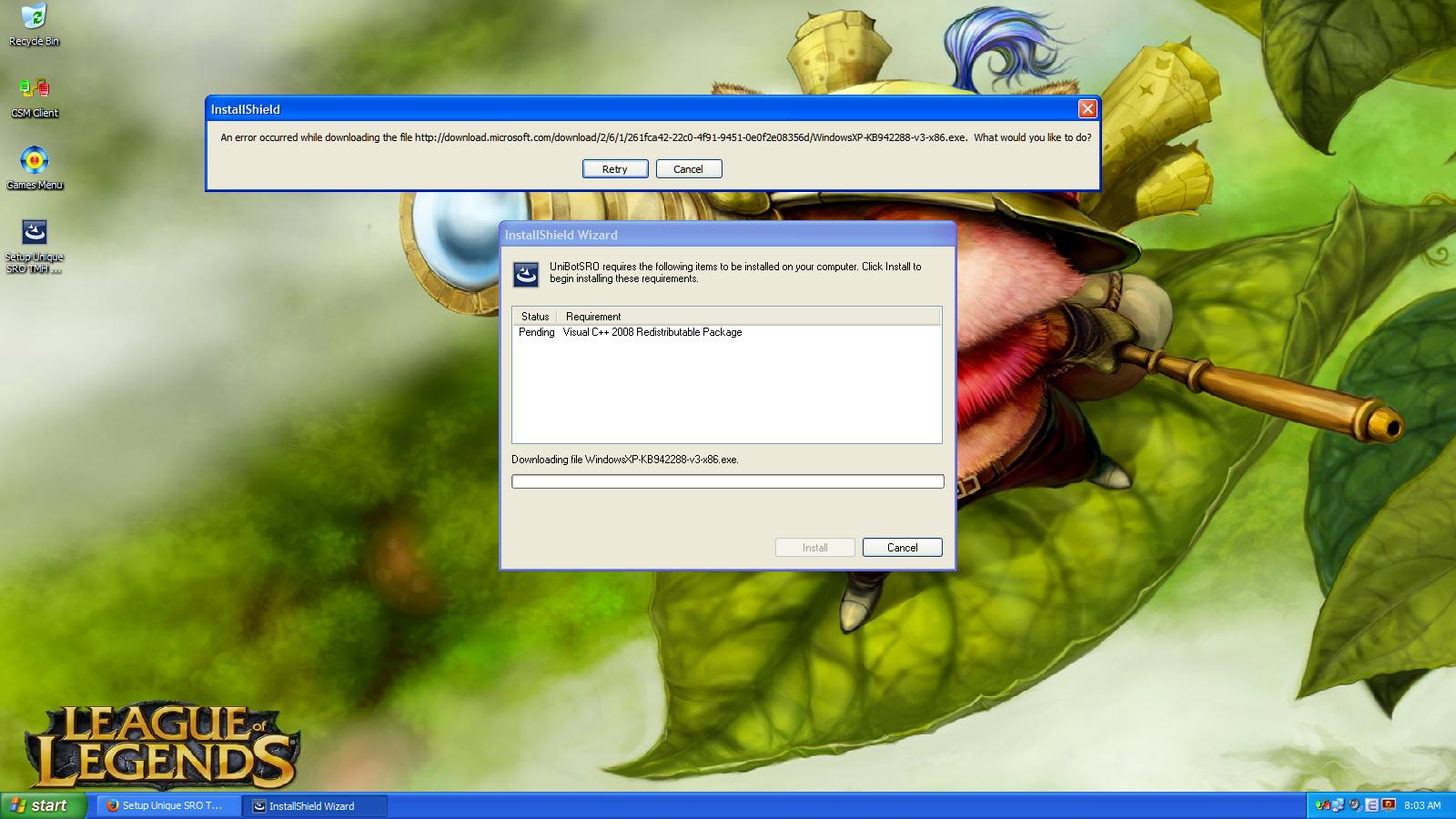This screenshot has height=819, width=1456.
Task: Click the Status column header
Action: (x=534, y=317)
